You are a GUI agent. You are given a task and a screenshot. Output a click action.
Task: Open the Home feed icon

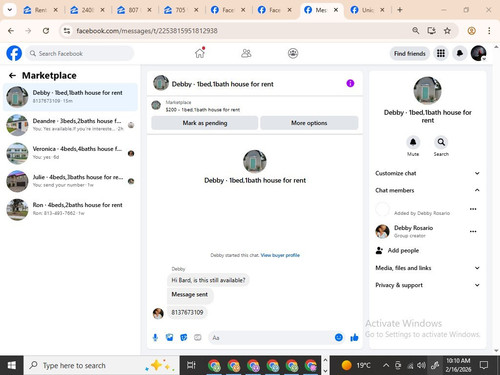pos(200,53)
